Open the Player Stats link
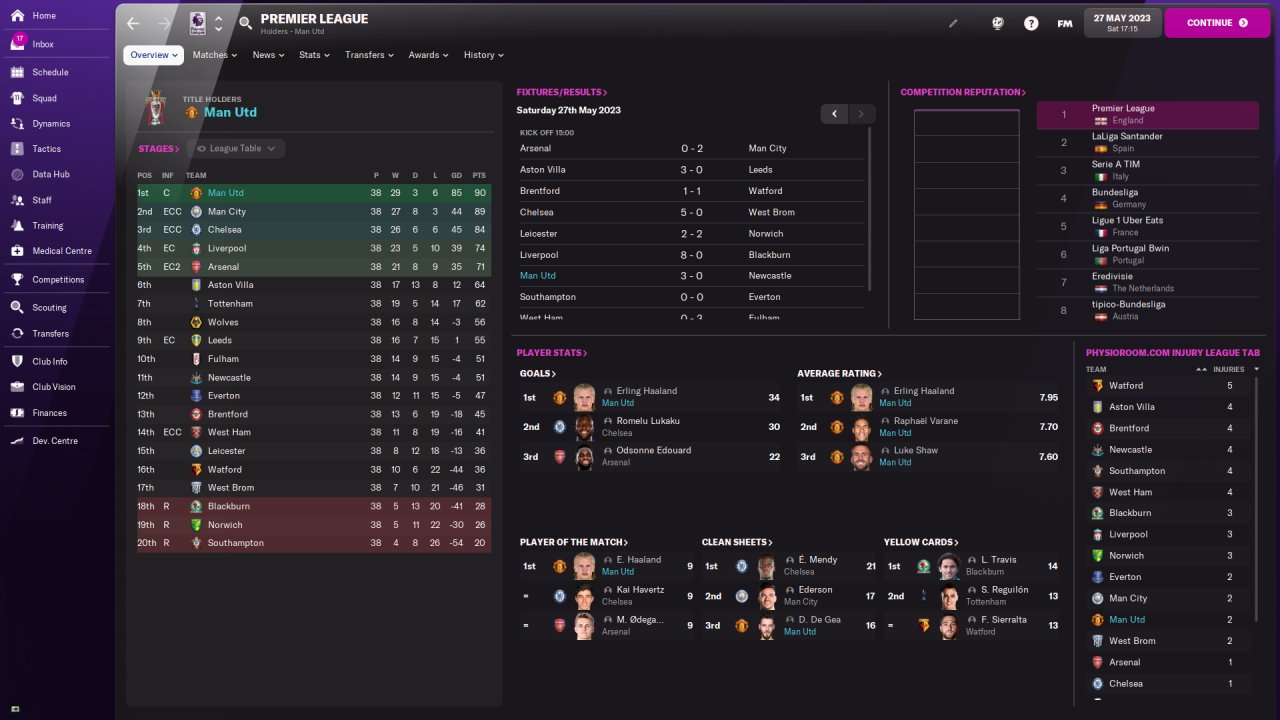The height and width of the screenshot is (720, 1280). tap(552, 353)
